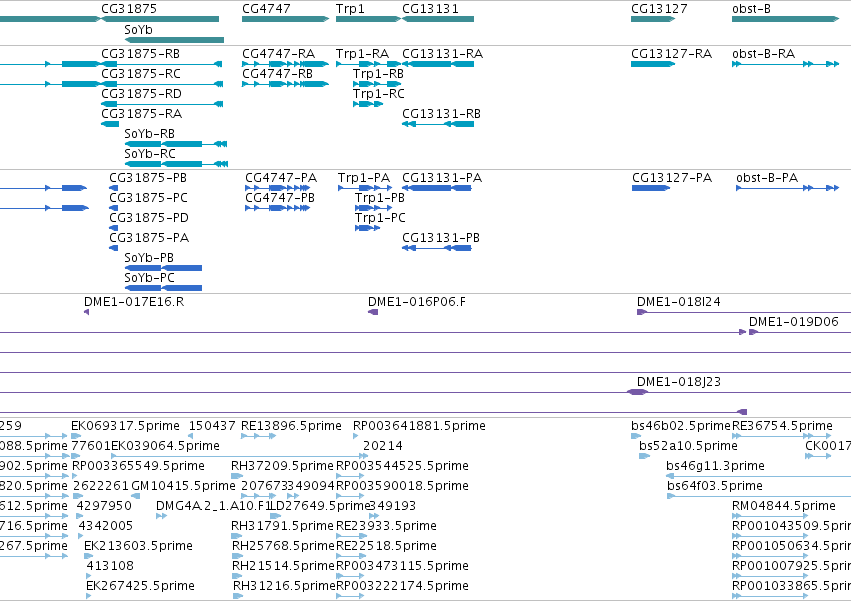851x601 pixels.
Task: Select the DME1-019D06 clone
Action: click(800, 332)
